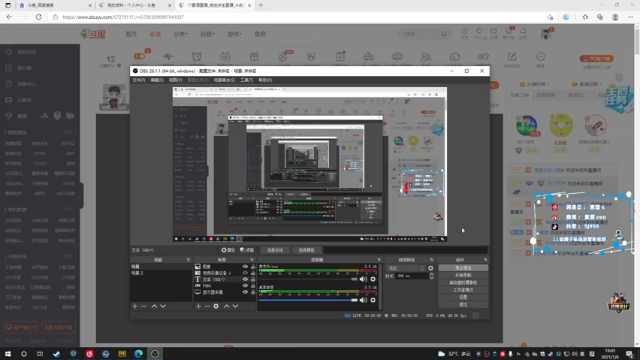Open OBS Studio from Windows taskbar
The height and width of the screenshot is (360, 640).
[x=155, y=354]
